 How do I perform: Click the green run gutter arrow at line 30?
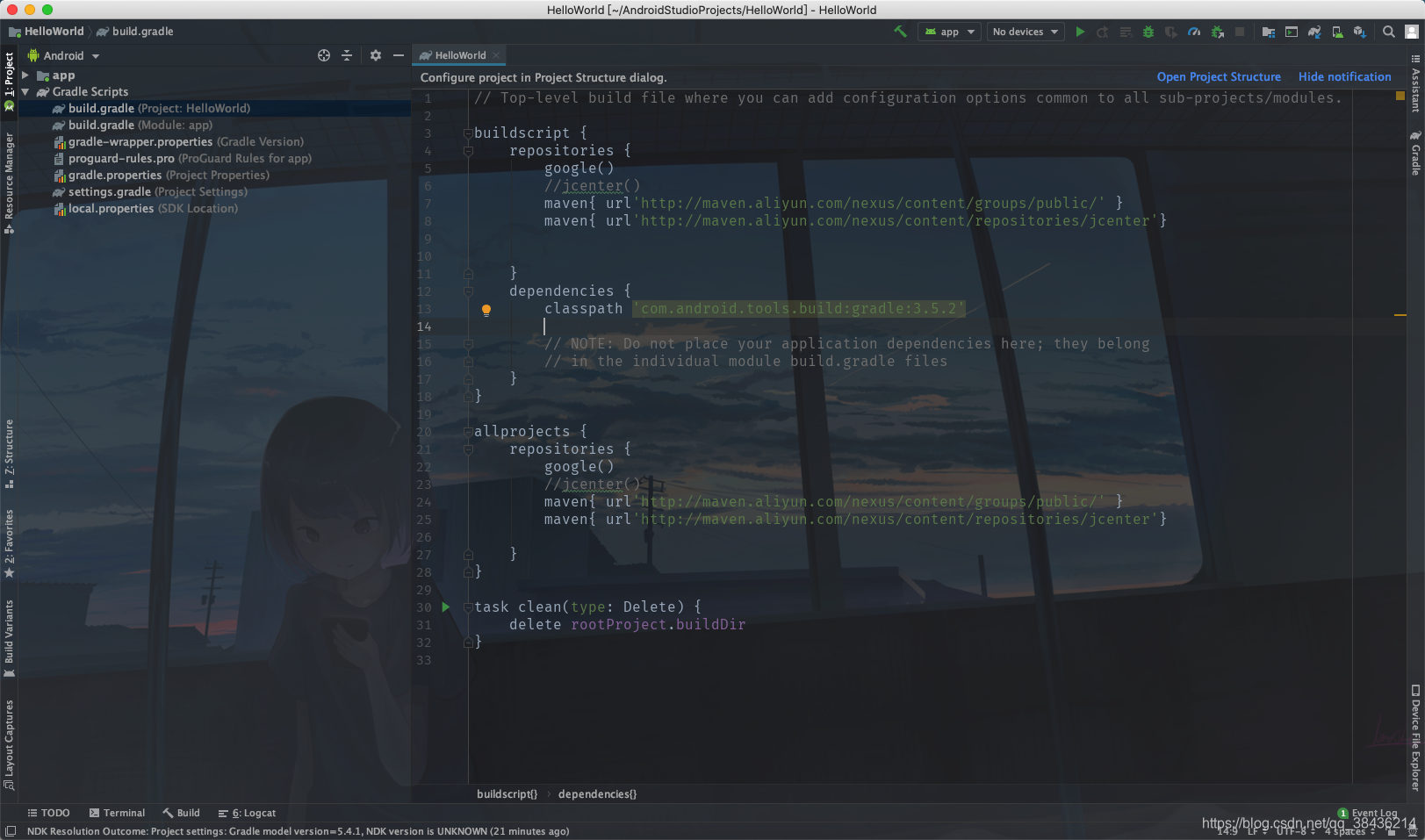click(446, 607)
